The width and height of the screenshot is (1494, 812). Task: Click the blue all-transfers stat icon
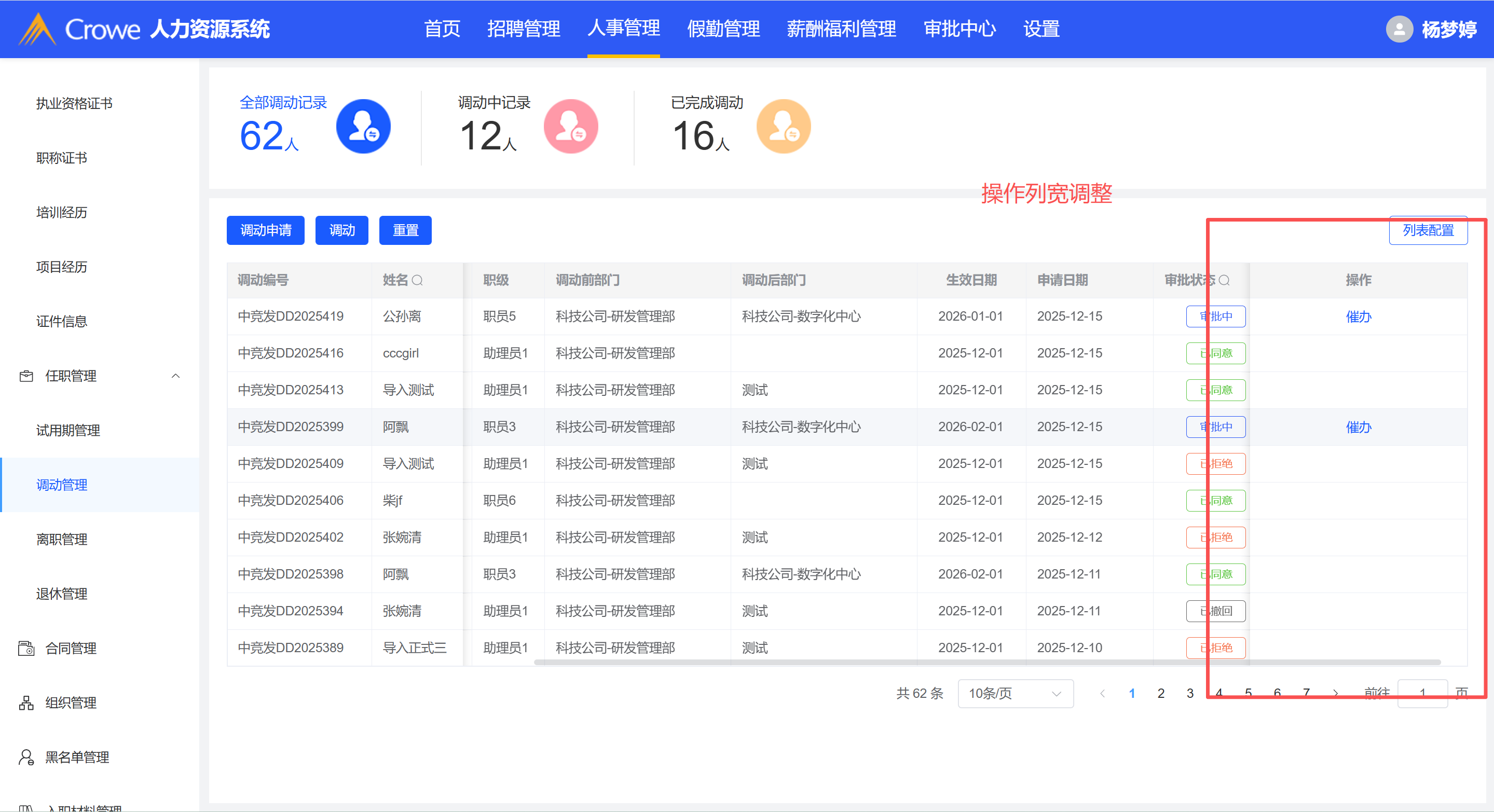(x=363, y=127)
